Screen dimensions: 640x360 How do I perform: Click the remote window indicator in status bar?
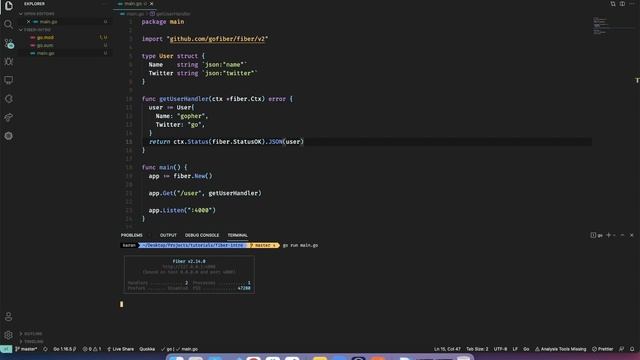click(x=6, y=349)
